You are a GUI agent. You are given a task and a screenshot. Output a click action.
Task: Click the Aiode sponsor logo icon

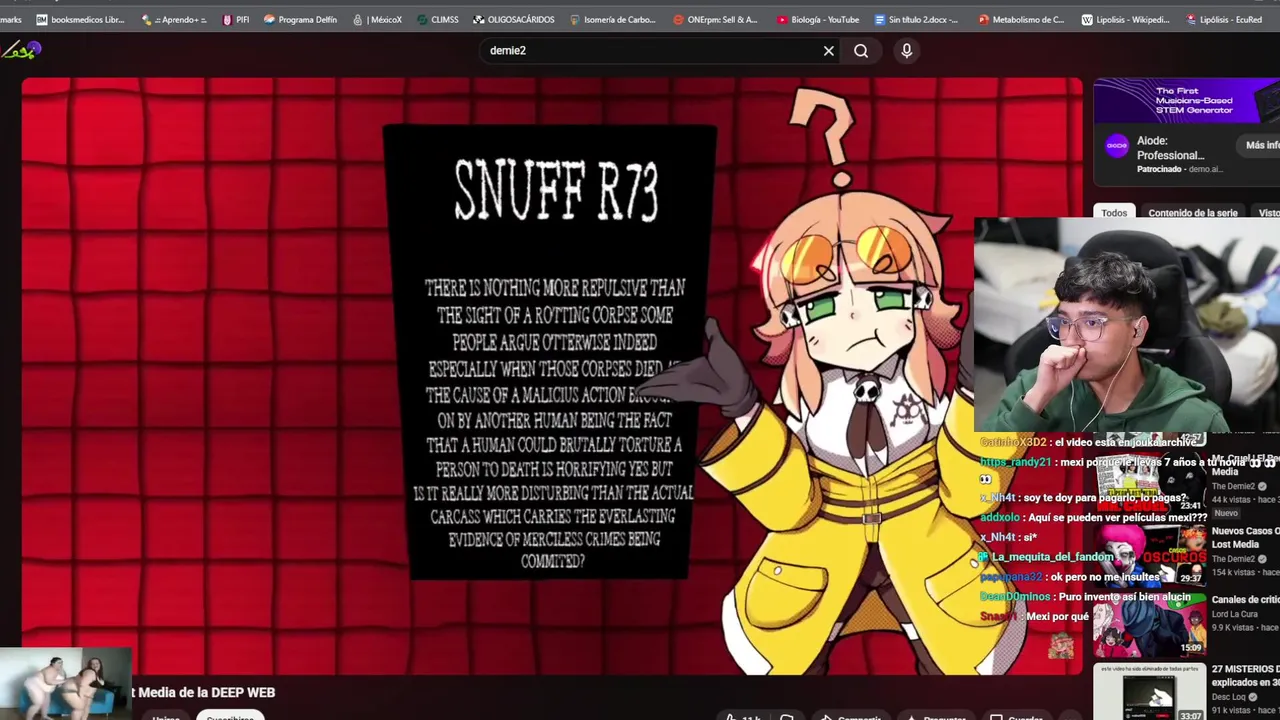point(1116,146)
